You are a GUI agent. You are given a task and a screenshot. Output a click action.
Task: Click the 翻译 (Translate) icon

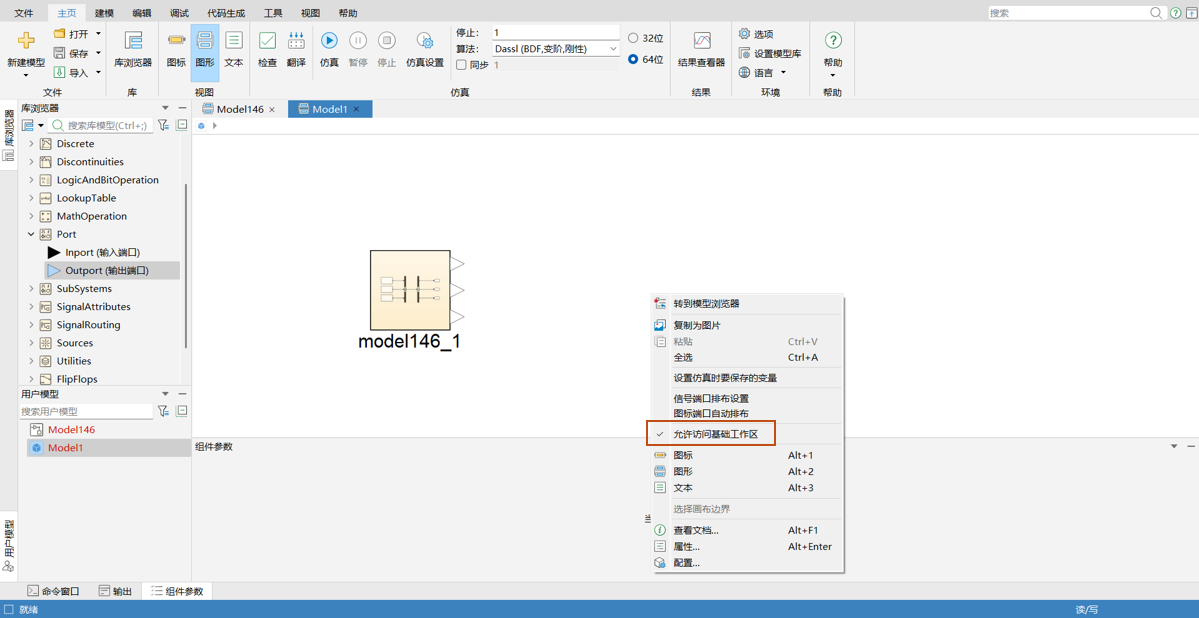click(x=296, y=42)
